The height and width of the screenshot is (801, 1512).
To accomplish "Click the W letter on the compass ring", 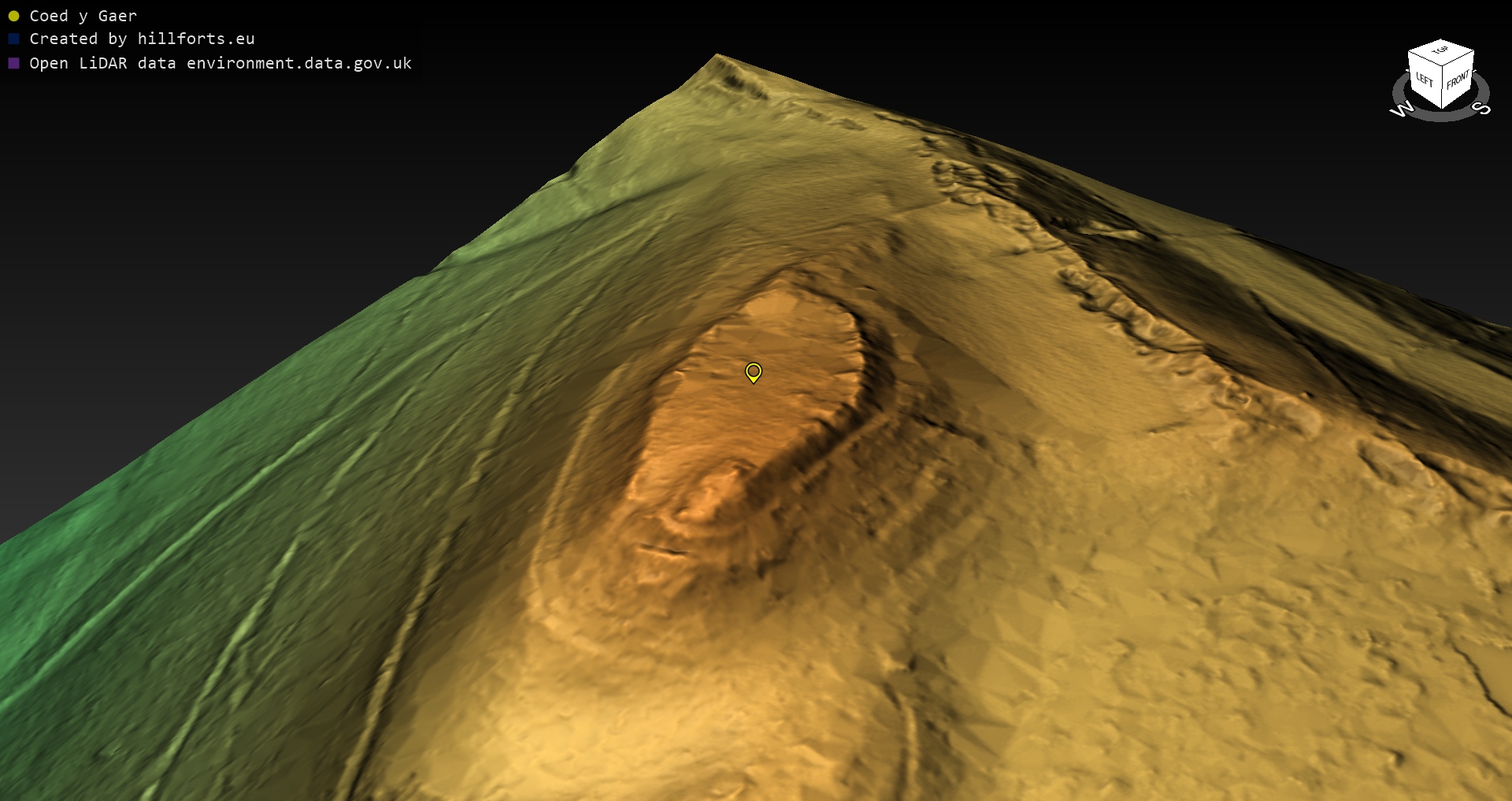I will click(x=1402, y=109).
